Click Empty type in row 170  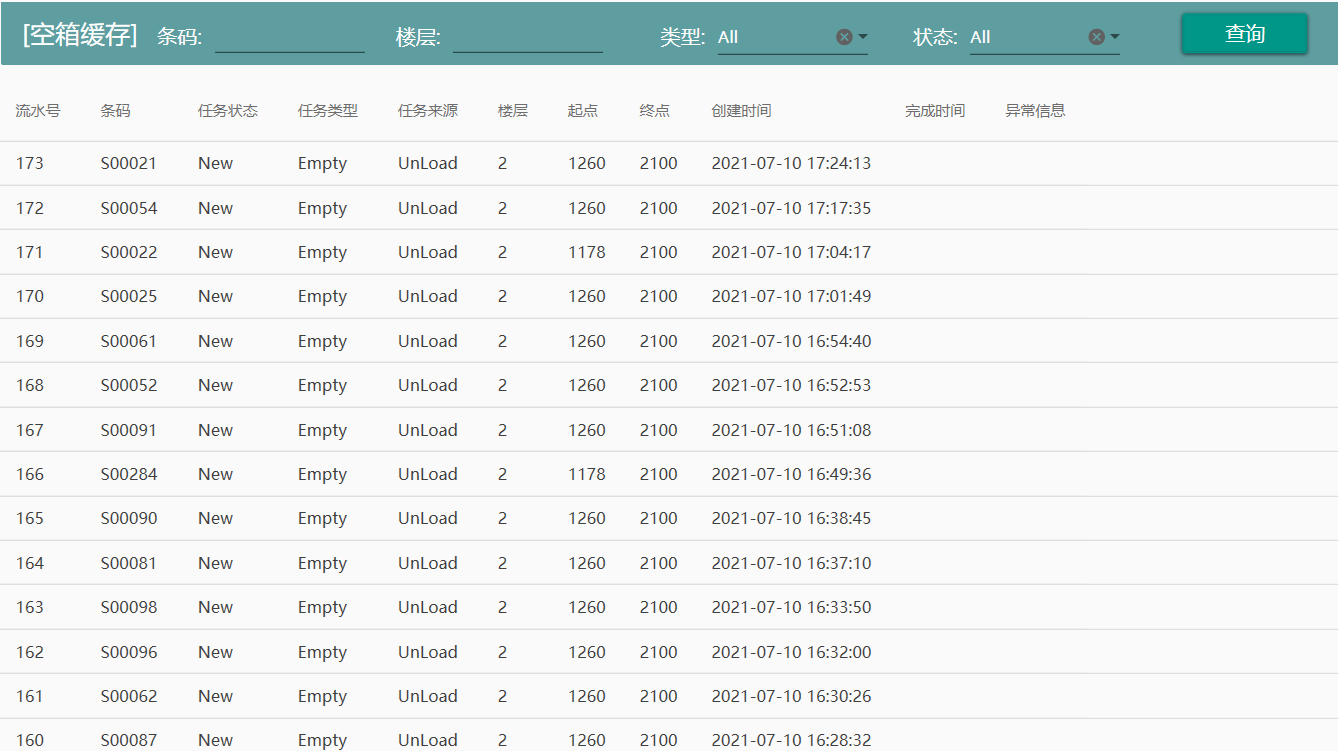(322, 296)
